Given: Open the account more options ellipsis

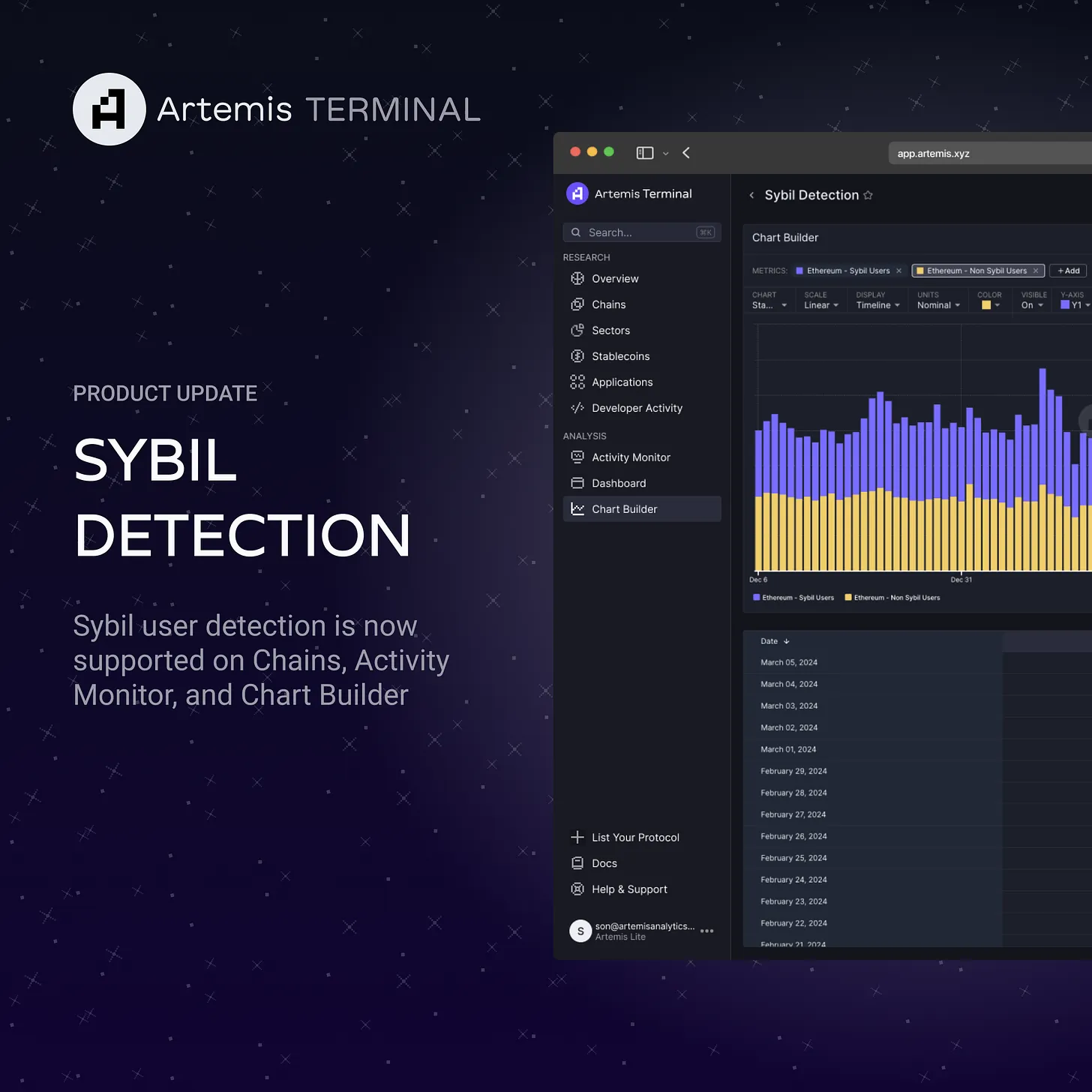Looking at the screenshot, I should click(706, 931).
